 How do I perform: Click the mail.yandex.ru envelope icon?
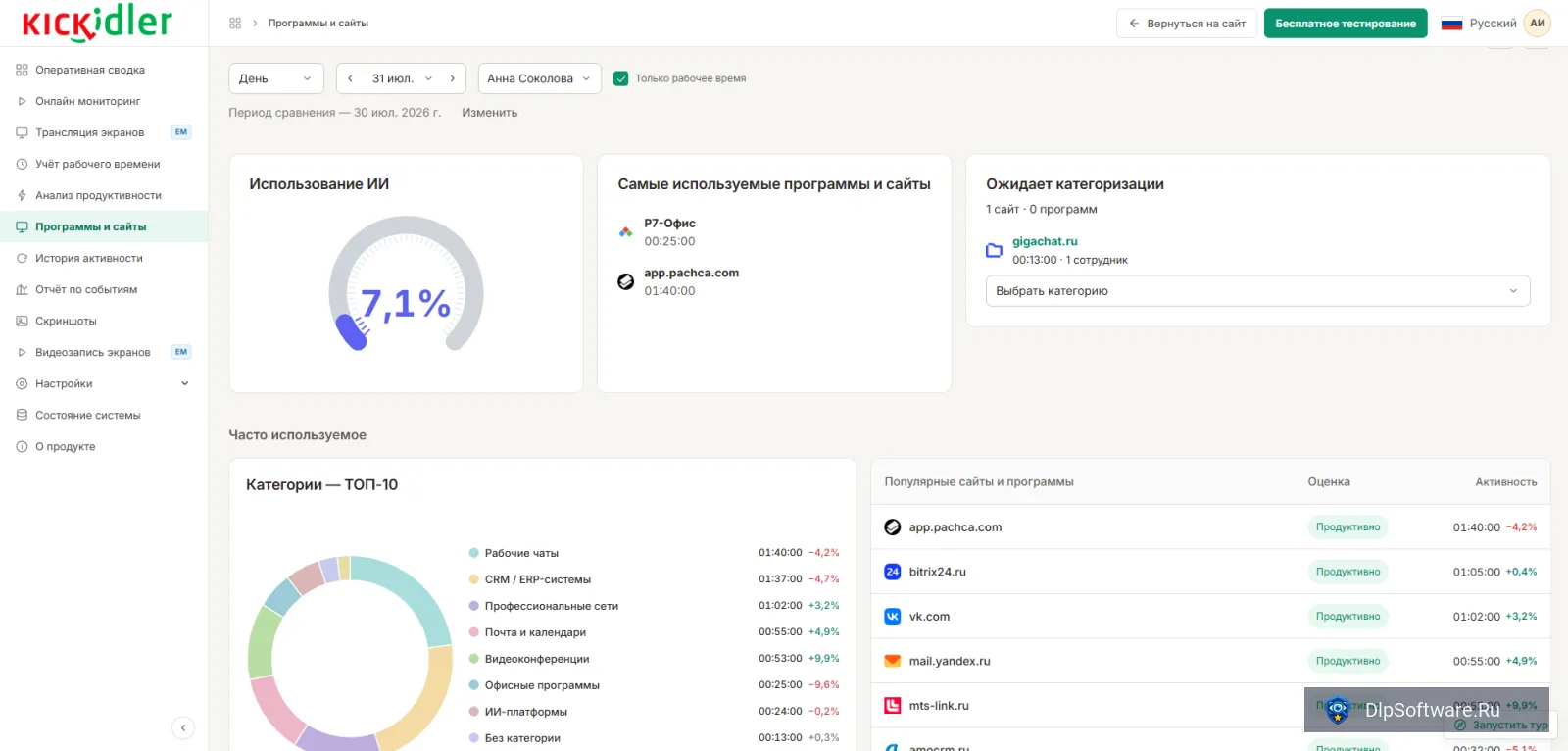coord(892,661)
